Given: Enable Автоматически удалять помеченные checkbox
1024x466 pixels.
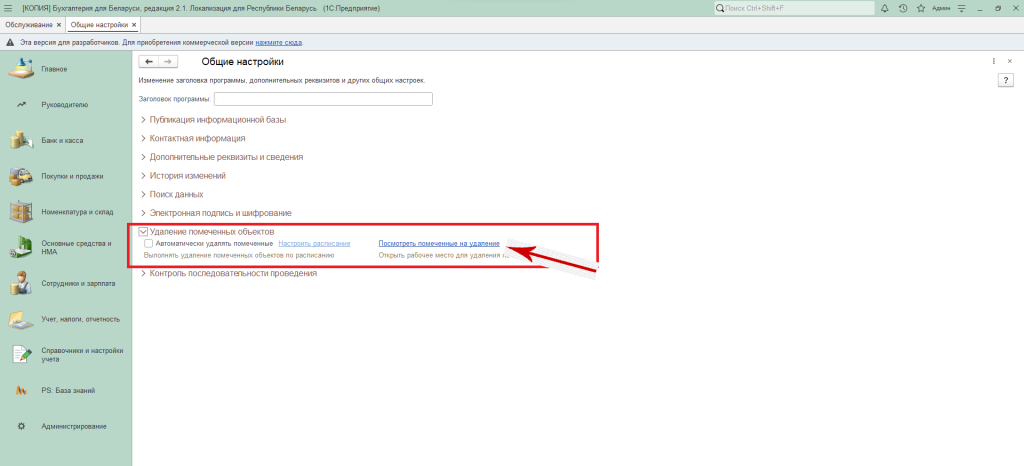Looking at the screenshot, I should pyautogui.click(x=149, y=243).
